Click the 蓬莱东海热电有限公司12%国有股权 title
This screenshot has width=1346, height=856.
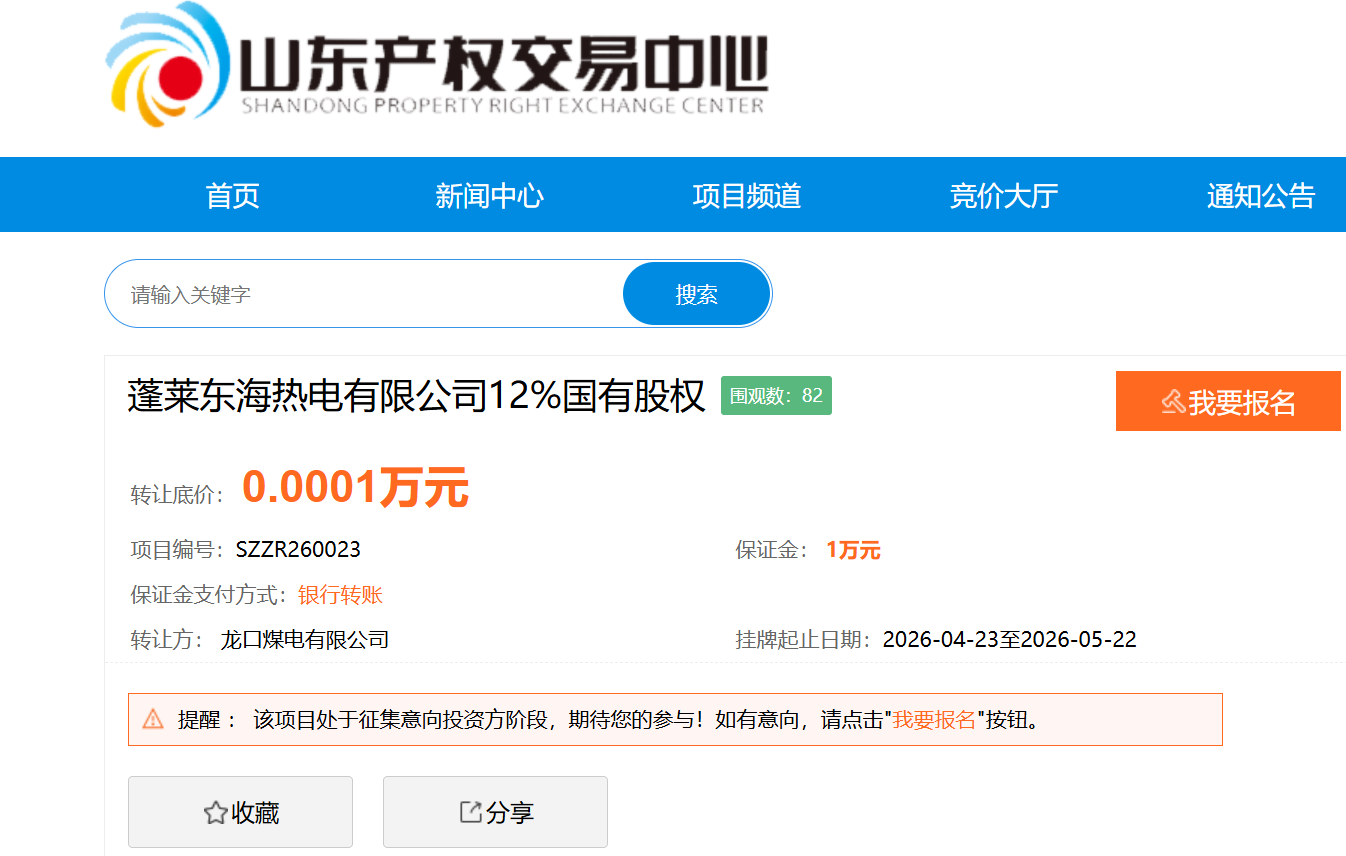416,397
